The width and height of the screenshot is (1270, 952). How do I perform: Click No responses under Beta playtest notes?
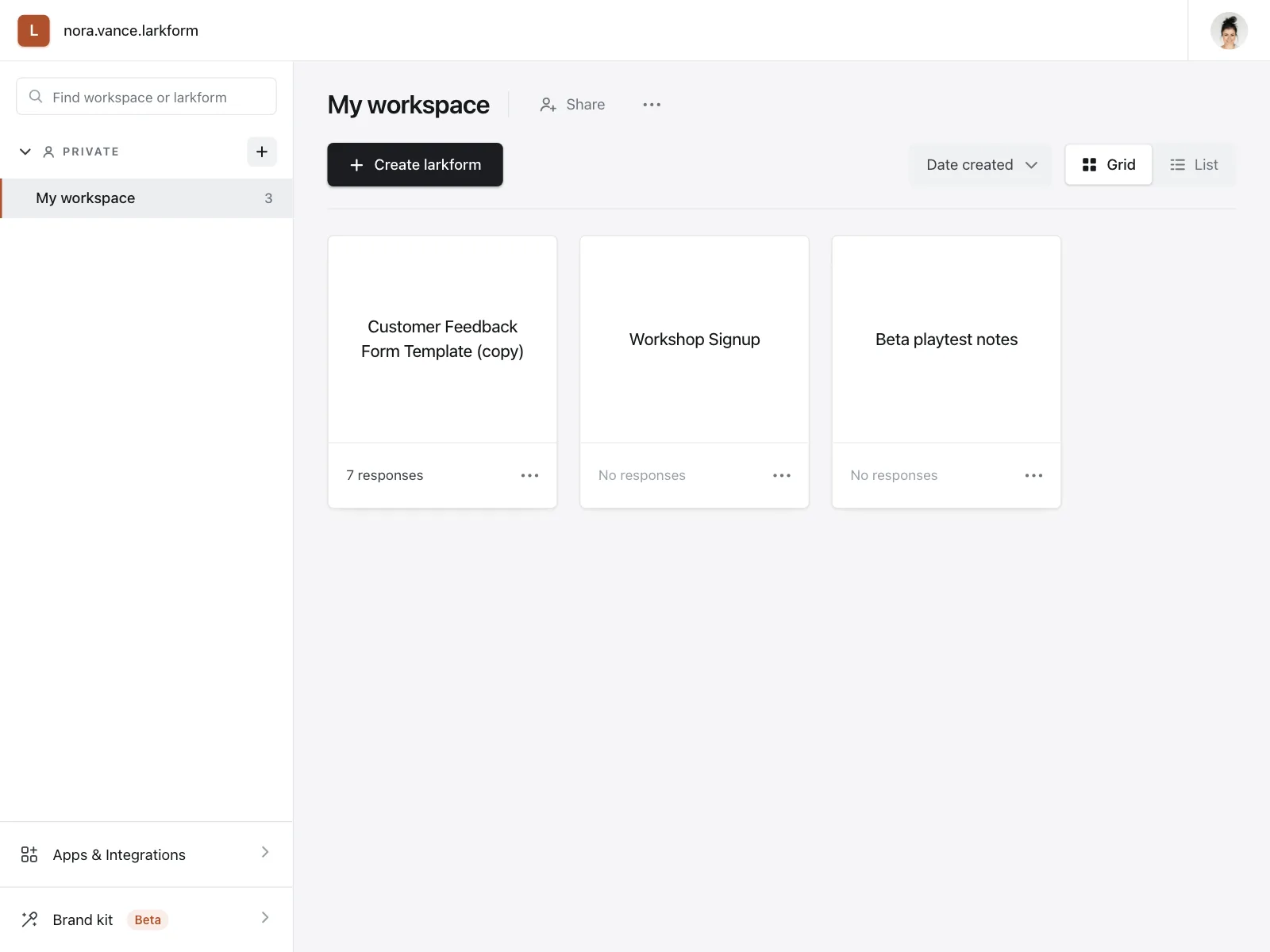[894, 475]
